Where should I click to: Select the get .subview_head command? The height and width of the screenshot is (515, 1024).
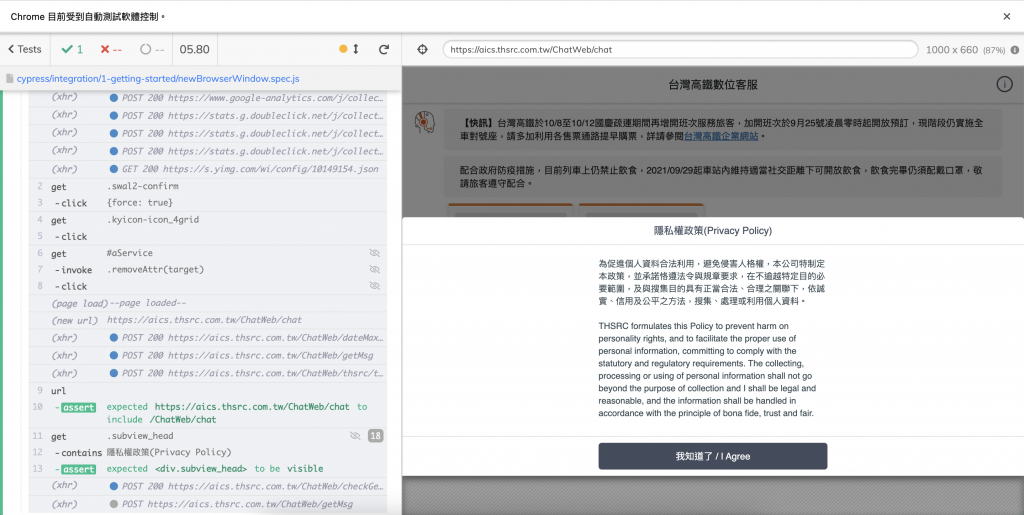pyautogui.click(x=208, y=436)
